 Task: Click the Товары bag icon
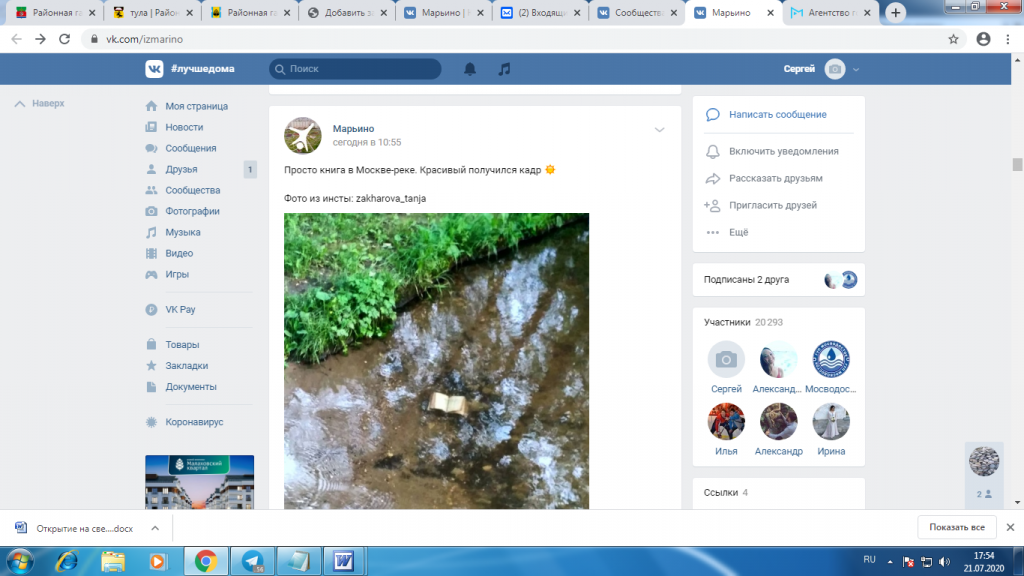pos(152,344)
